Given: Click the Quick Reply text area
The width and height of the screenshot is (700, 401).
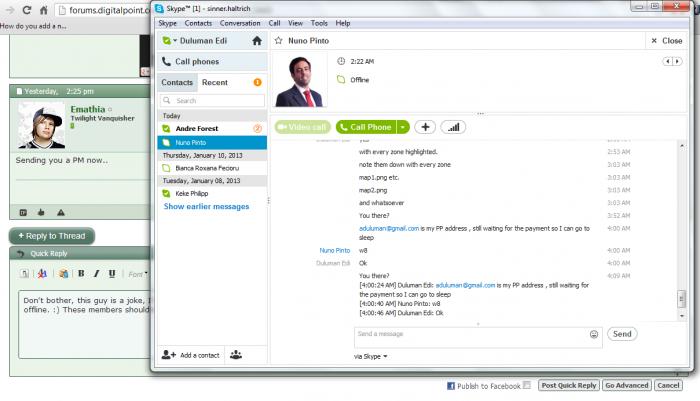Looking at the screenshot, I should (85, 325).
